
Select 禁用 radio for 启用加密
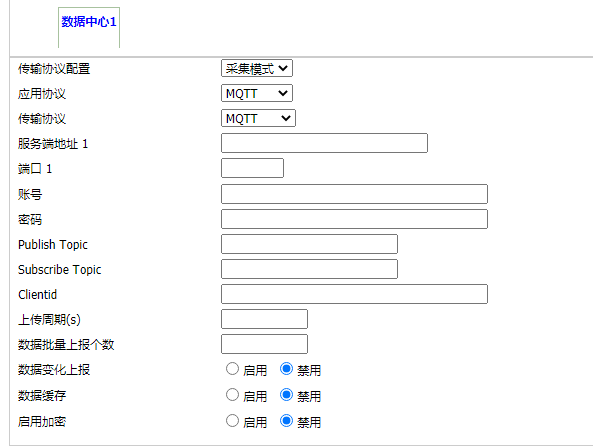tap(286, 421)
